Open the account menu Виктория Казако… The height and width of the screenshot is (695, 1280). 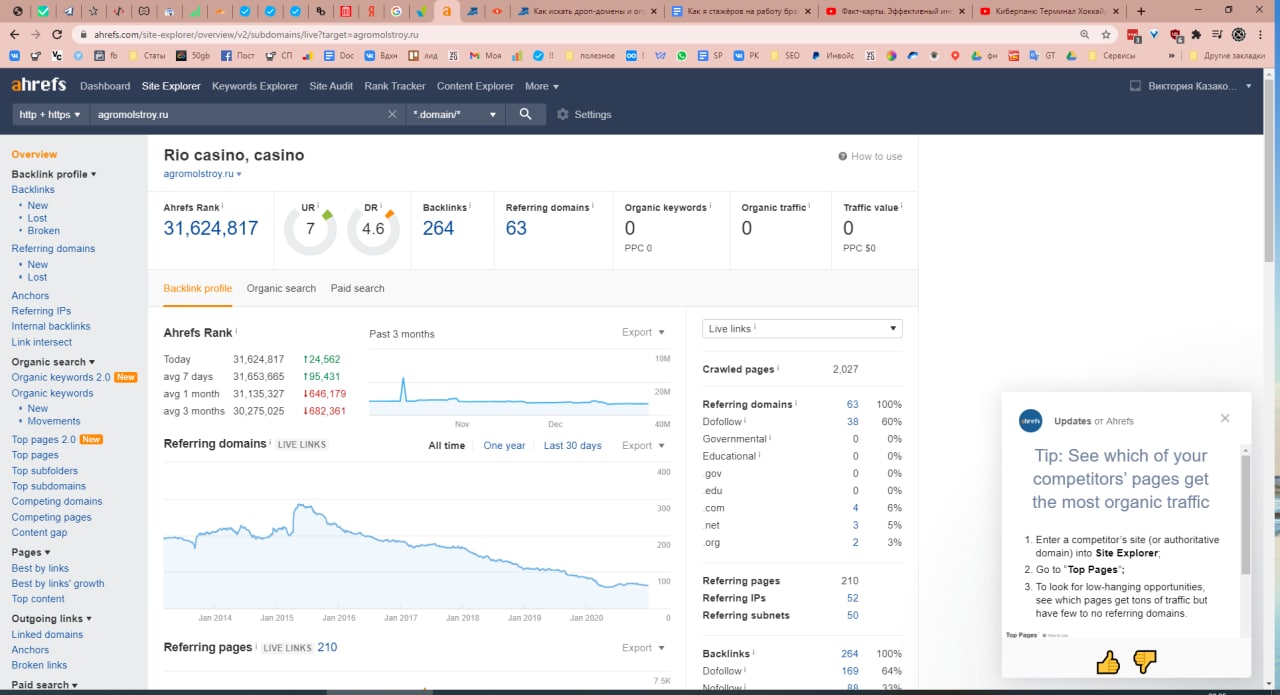coord(1200,86)
